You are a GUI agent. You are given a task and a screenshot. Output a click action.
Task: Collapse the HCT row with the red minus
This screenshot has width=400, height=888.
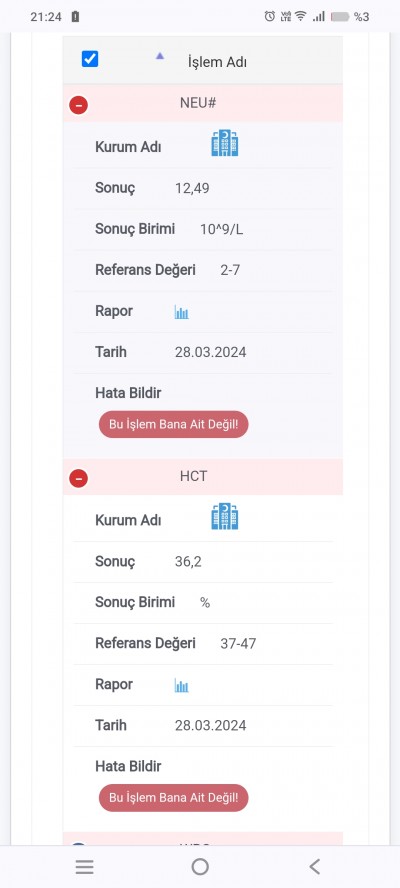point(78,479)
